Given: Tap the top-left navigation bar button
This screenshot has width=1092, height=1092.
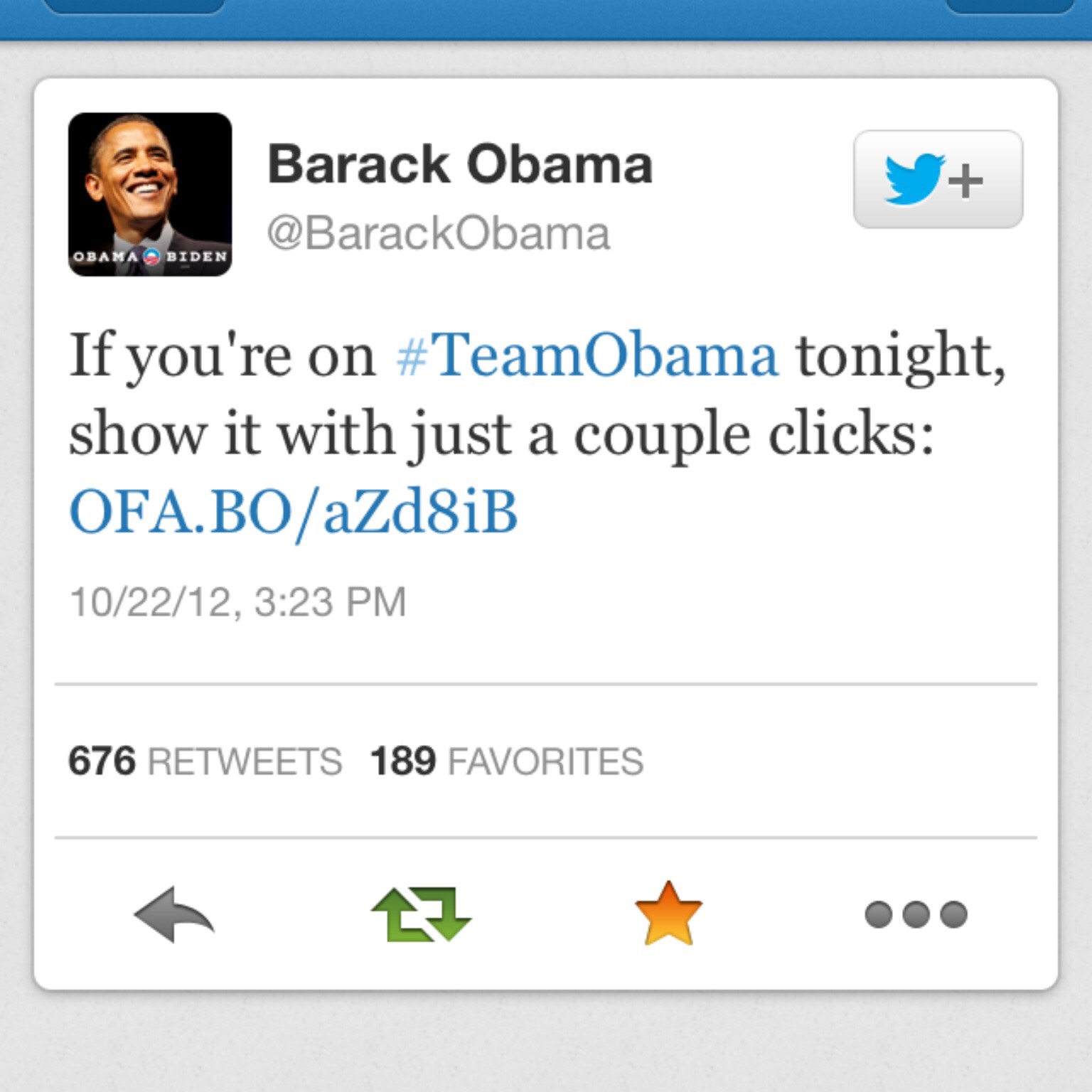Looking at the screenshot, I should pyautogui.click(x=134, y=6).
